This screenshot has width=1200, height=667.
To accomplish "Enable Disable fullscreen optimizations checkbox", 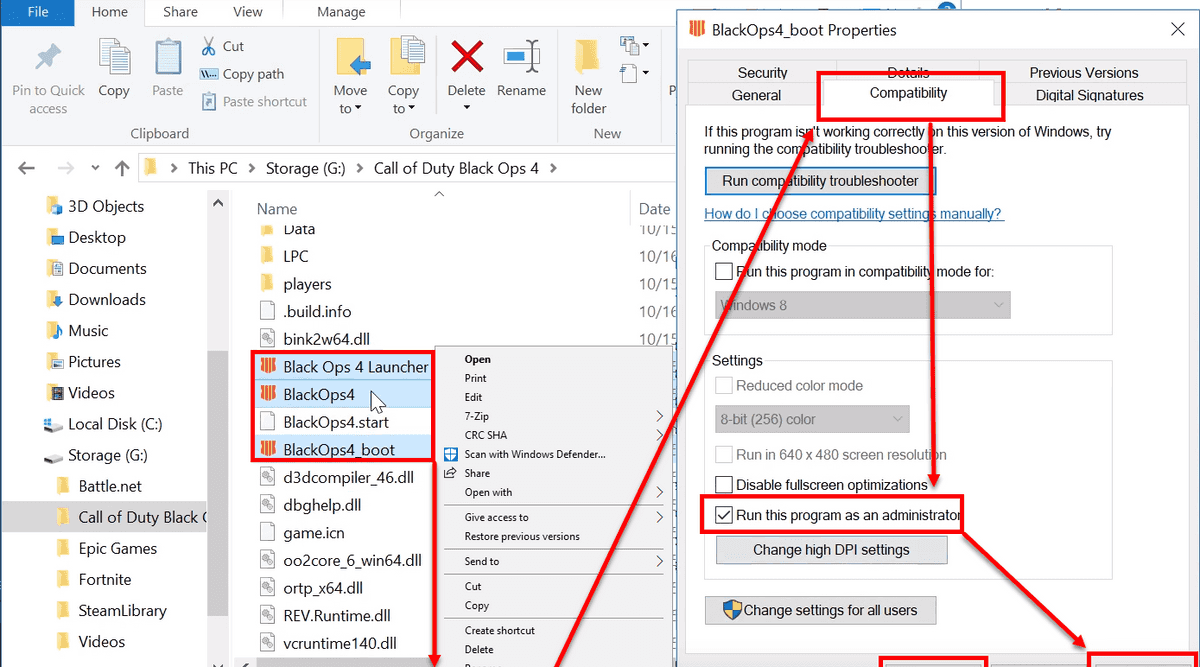I will click(x=724, y=485).
